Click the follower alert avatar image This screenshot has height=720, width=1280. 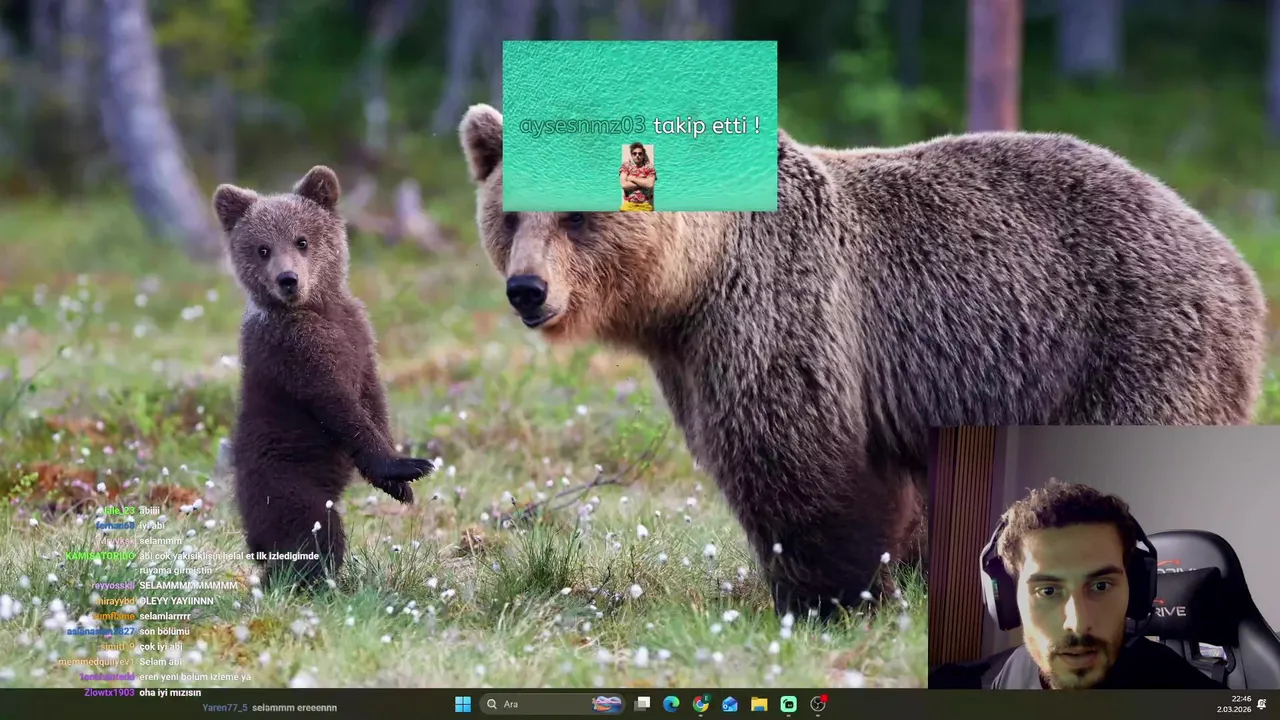point(637,177)
